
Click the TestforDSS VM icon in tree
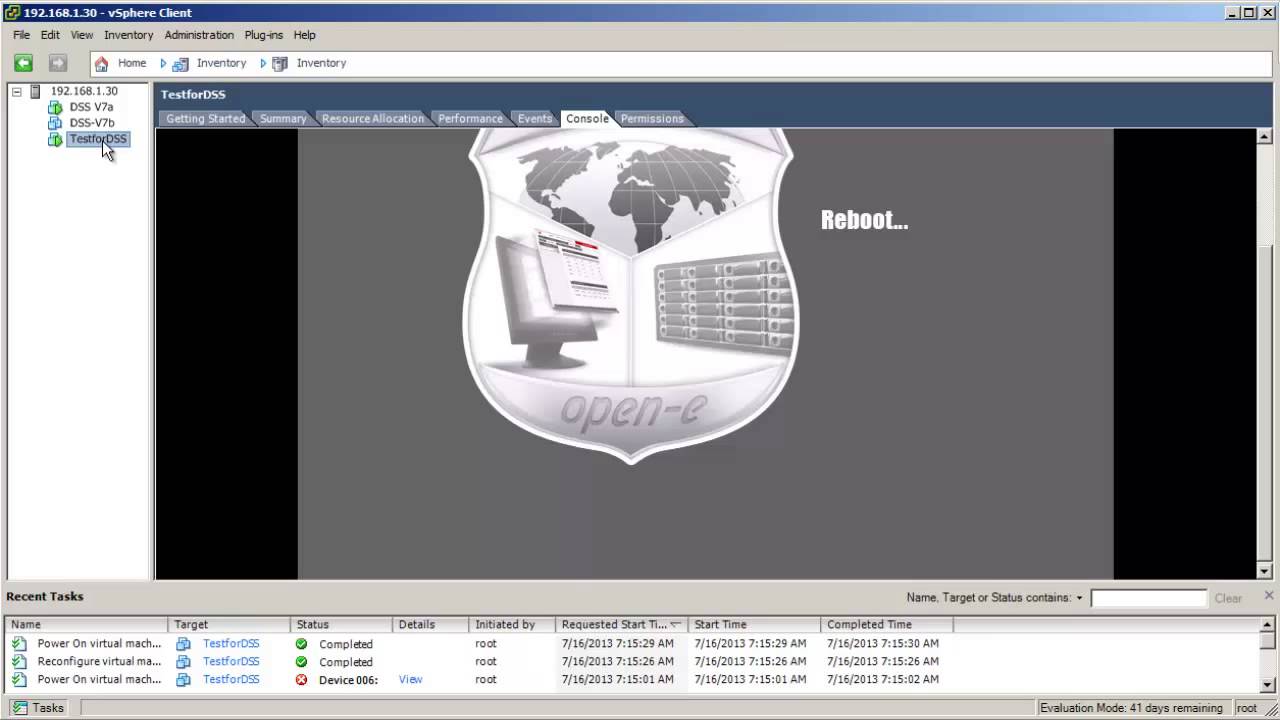(x=55, y=139)
